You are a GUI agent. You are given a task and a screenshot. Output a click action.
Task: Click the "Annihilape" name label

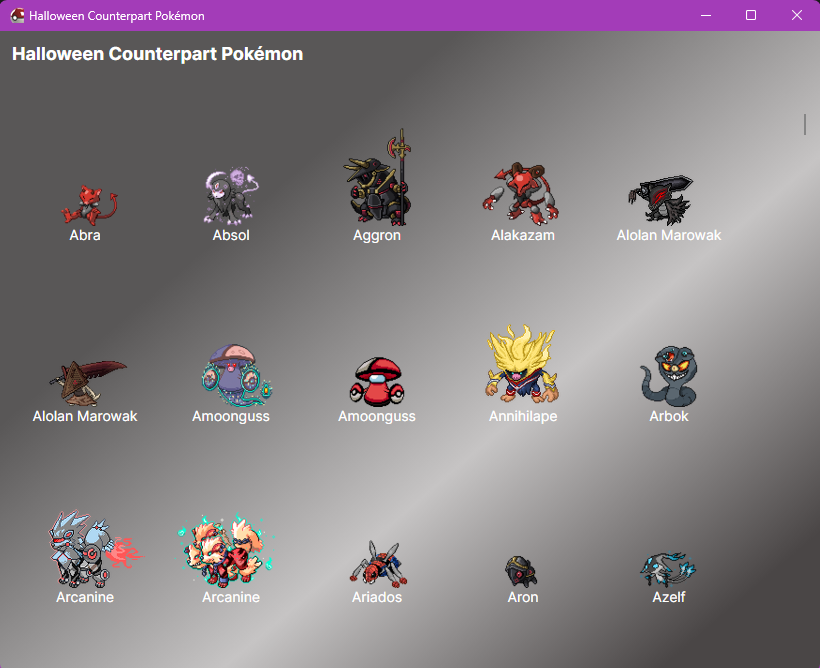point(522,416)
